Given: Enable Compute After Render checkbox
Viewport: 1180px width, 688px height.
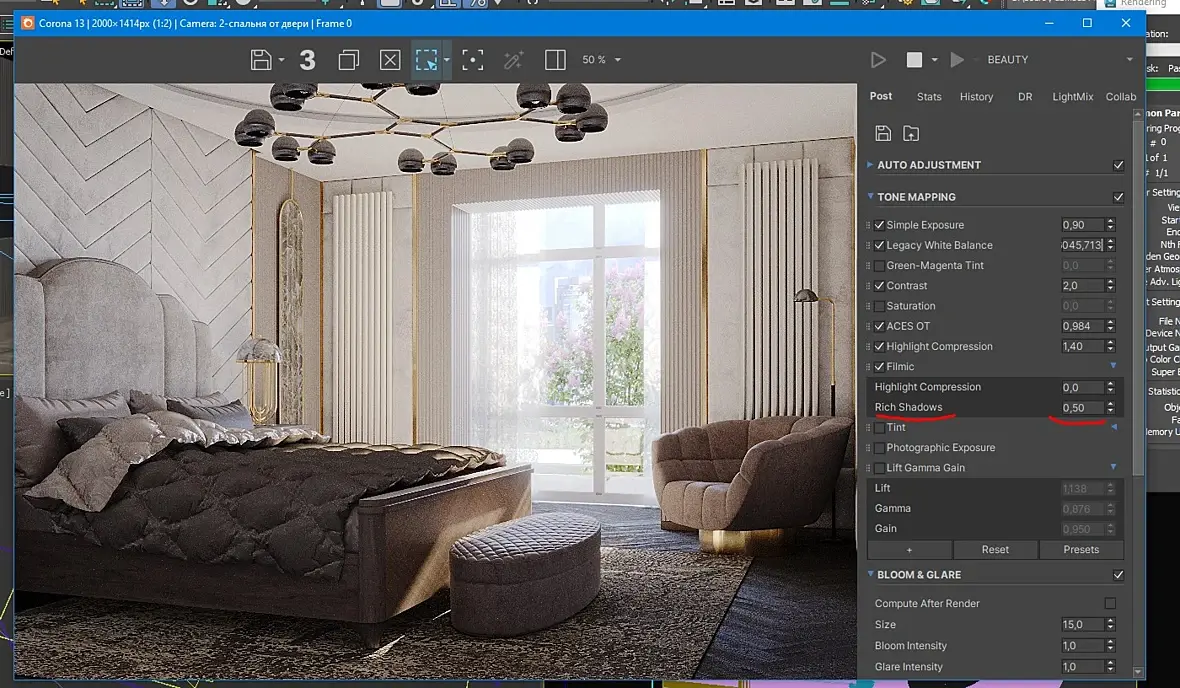Looking at the screenshot, I should point(1110,603).
